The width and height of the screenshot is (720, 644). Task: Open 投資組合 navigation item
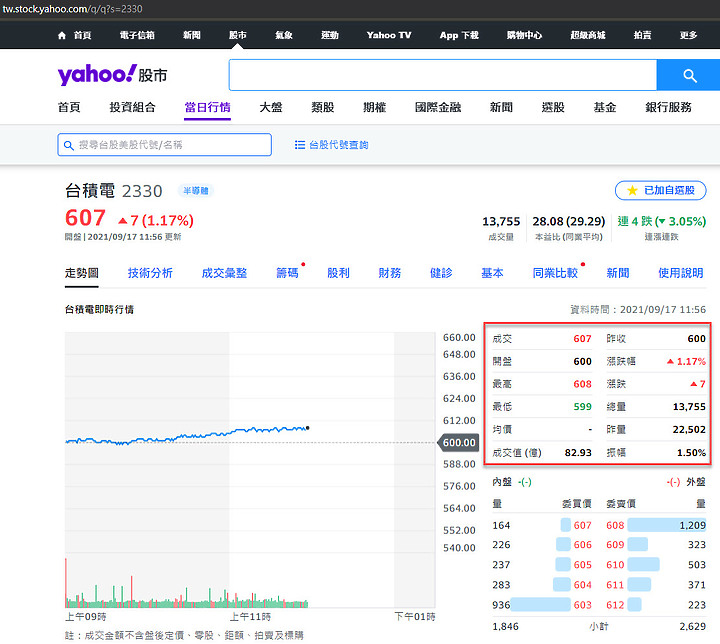132,107
